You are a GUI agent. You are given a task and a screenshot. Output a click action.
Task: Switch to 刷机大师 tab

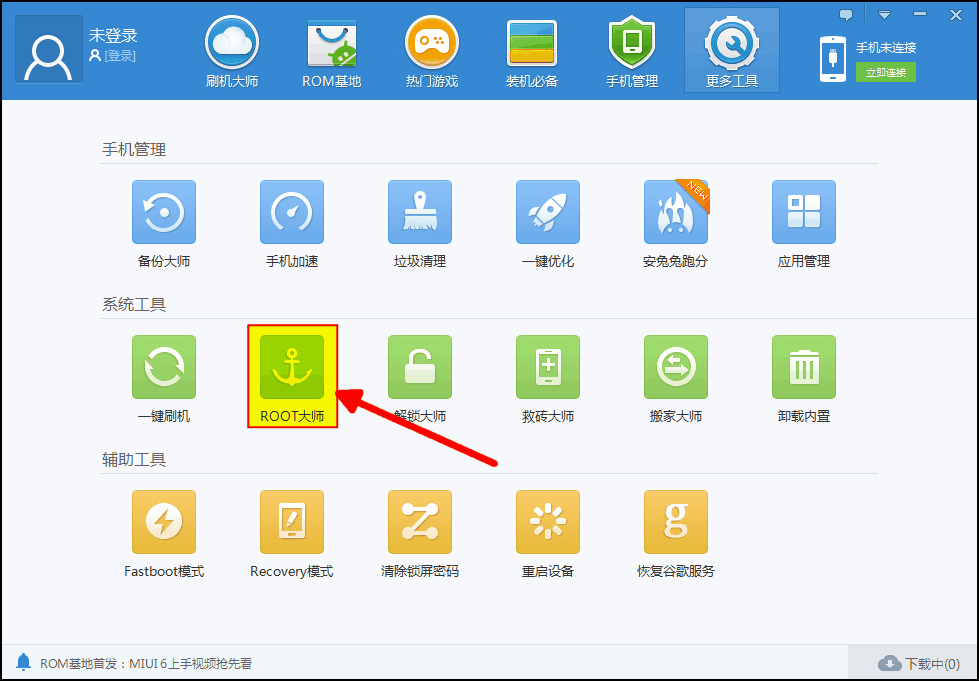click(232, 52)
